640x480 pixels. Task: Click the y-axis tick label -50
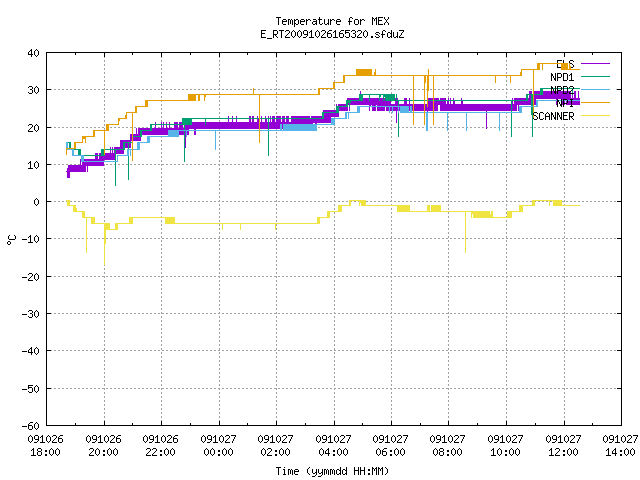pos(31,389)
